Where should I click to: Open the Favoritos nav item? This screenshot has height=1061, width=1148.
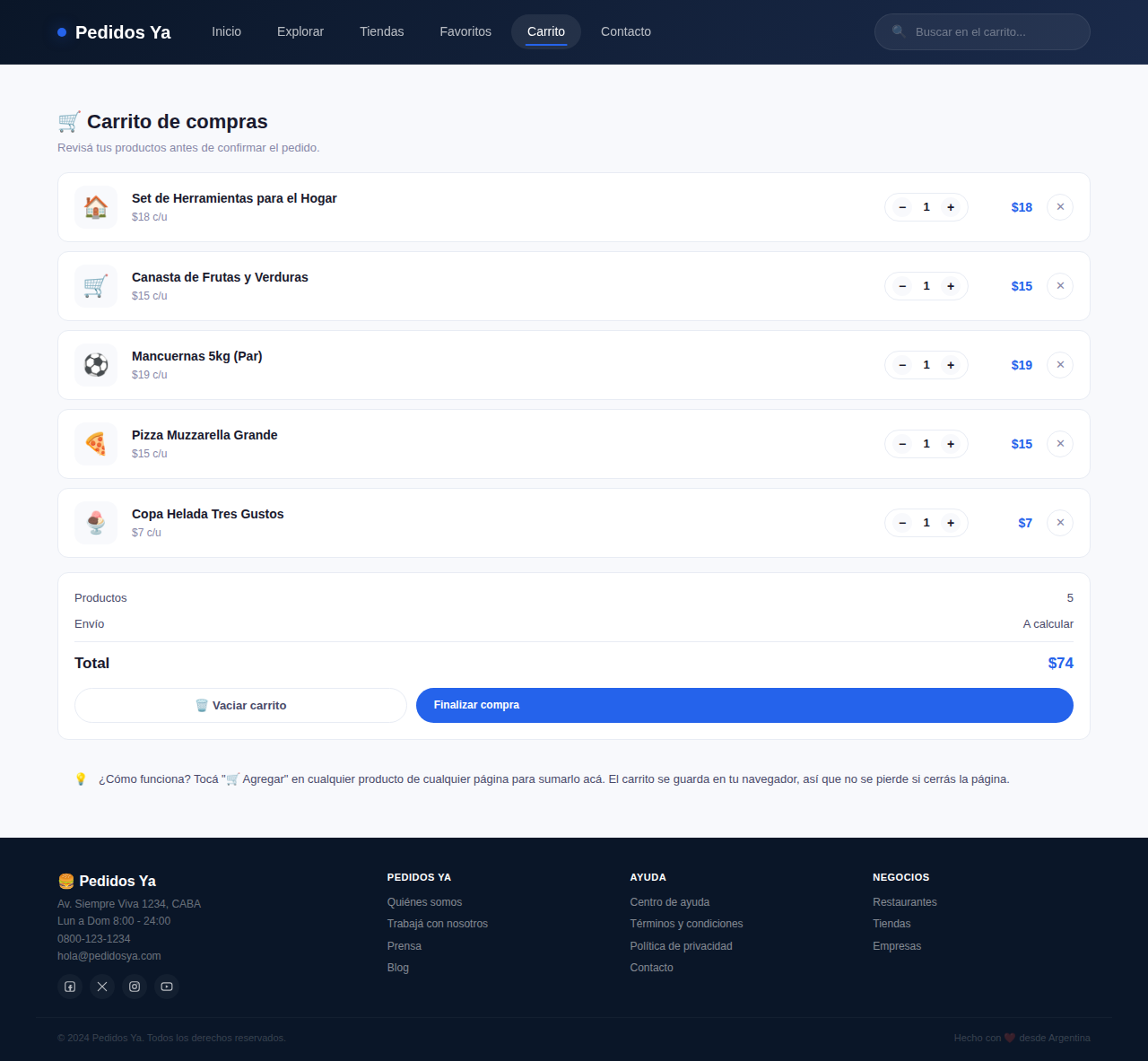tap(465, 31)
